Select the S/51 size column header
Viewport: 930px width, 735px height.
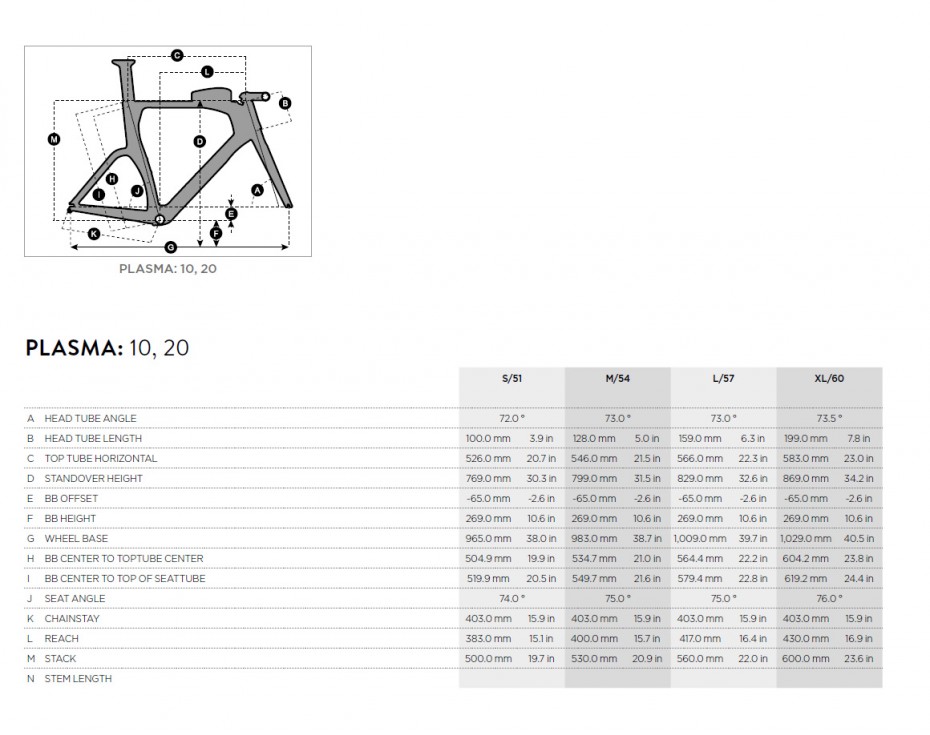[512, 378]
